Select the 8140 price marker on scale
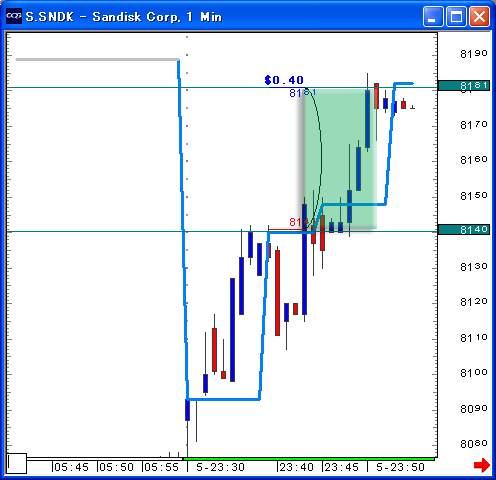 click(464, 229)
